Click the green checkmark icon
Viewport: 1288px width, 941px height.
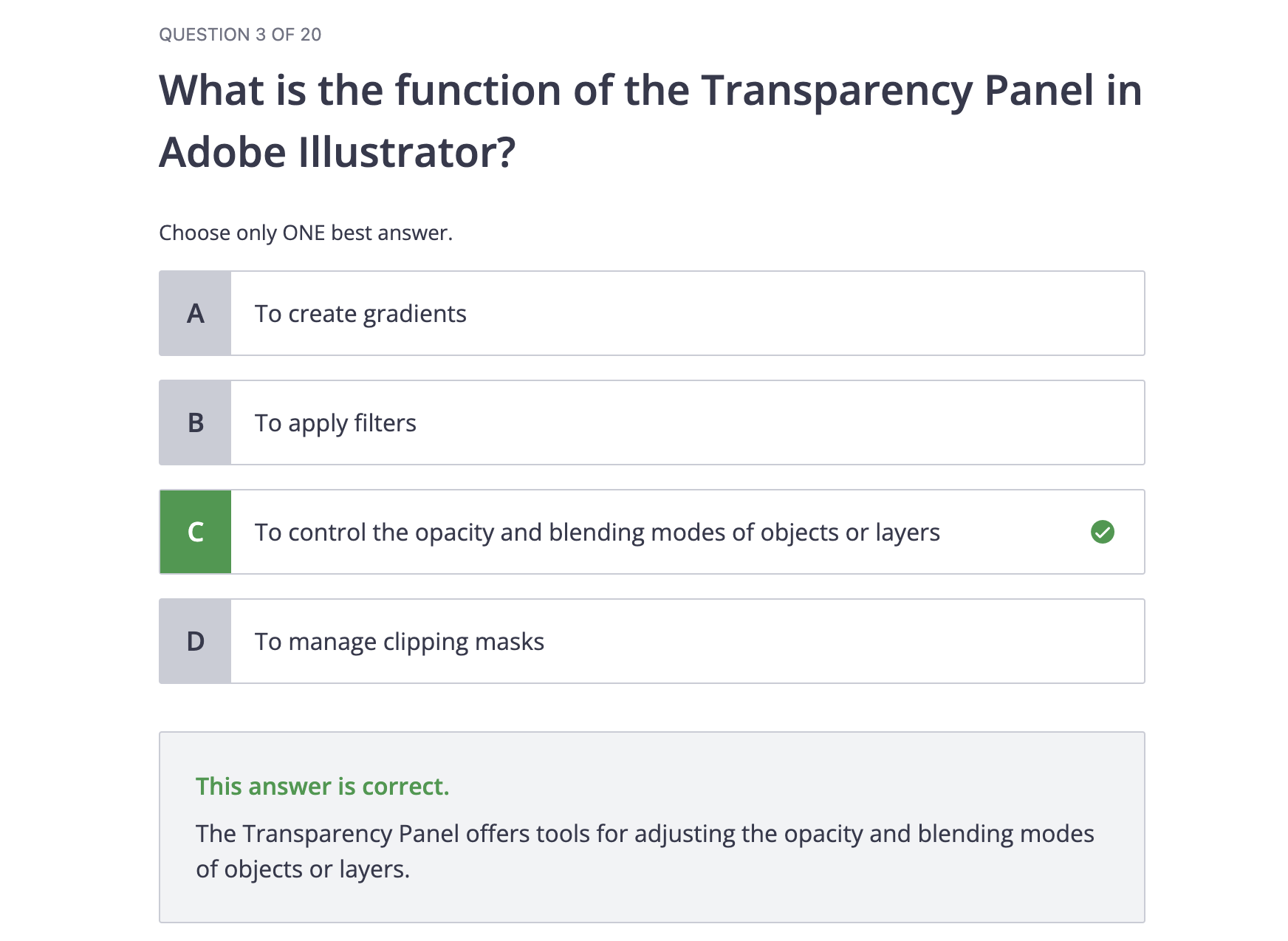[1102, 532]
